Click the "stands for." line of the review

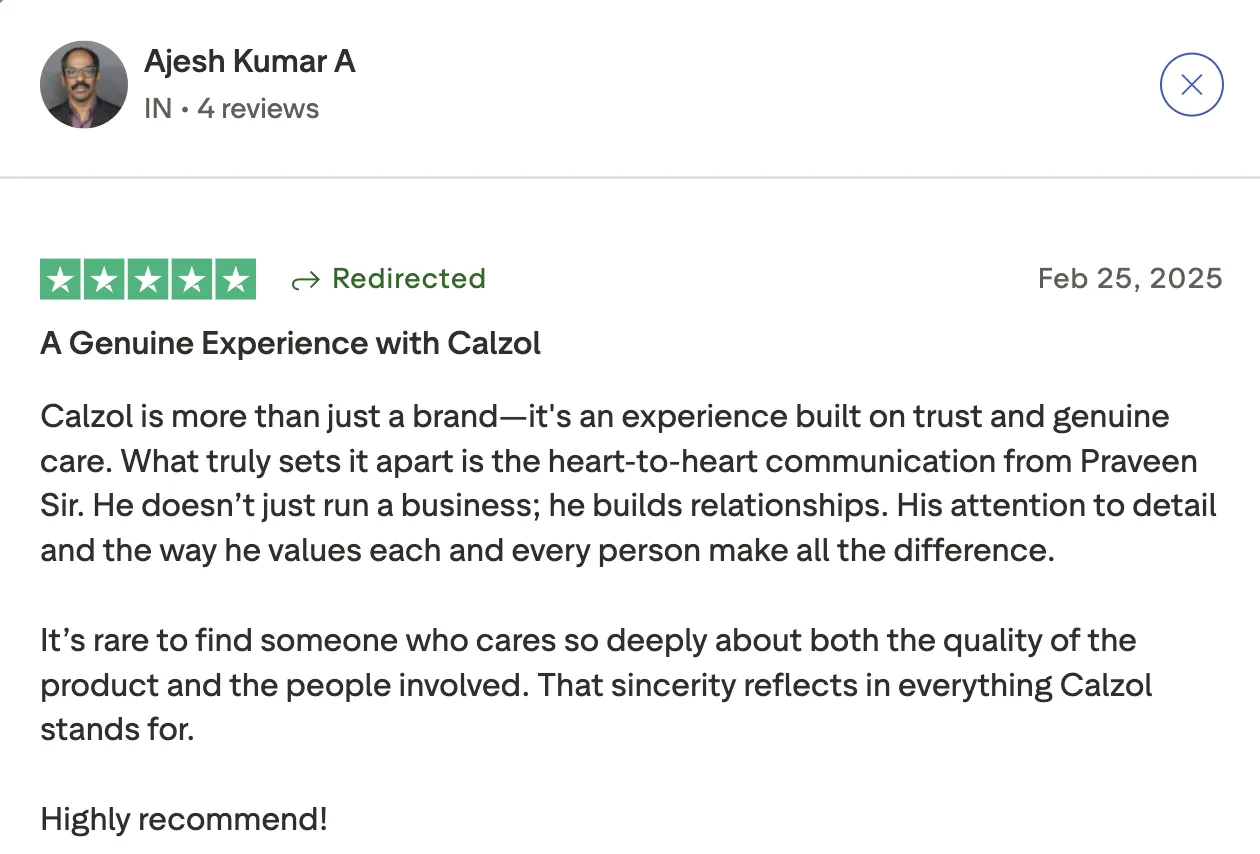pos(116,729)
